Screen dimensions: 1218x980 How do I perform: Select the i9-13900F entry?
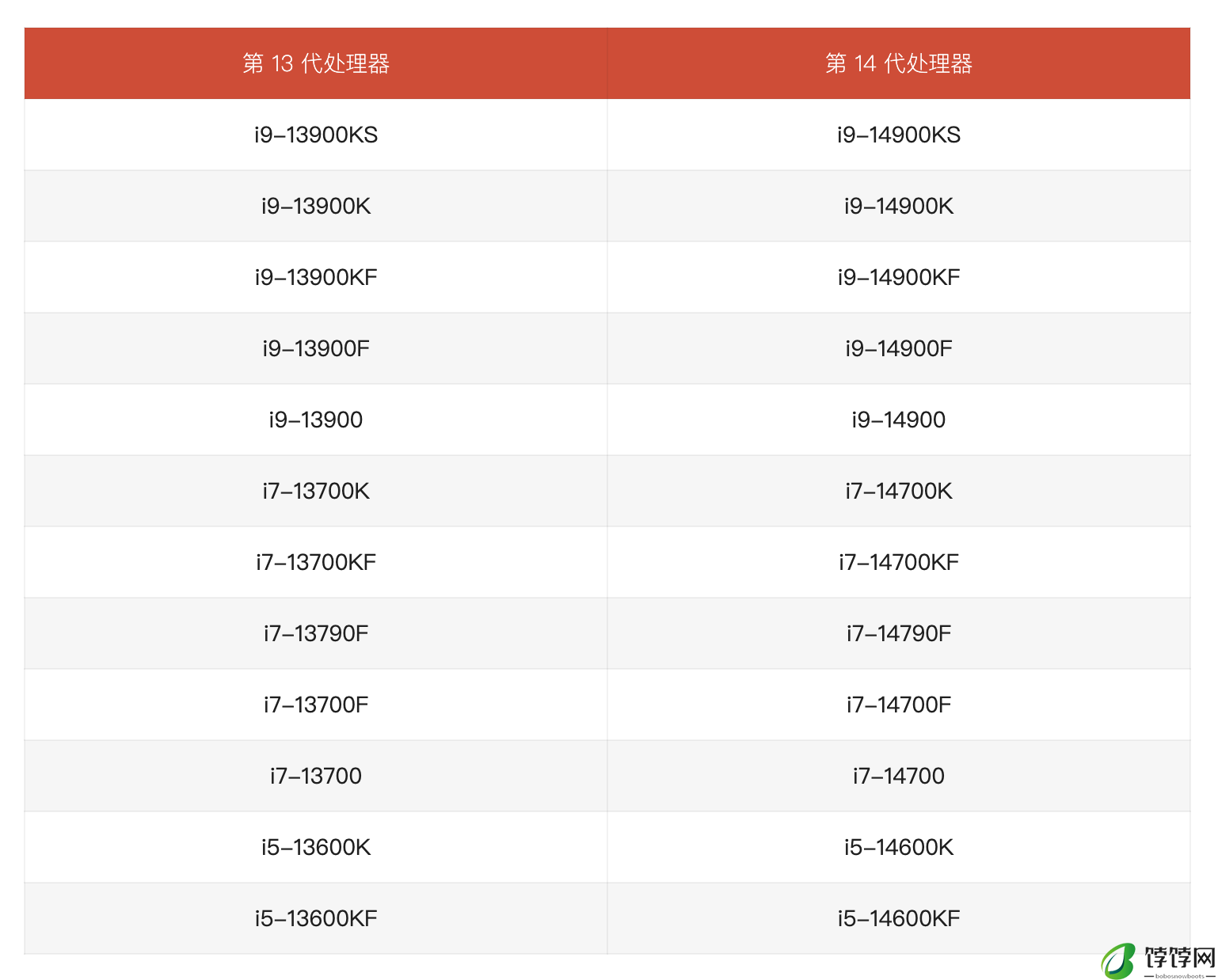point(316,348)
